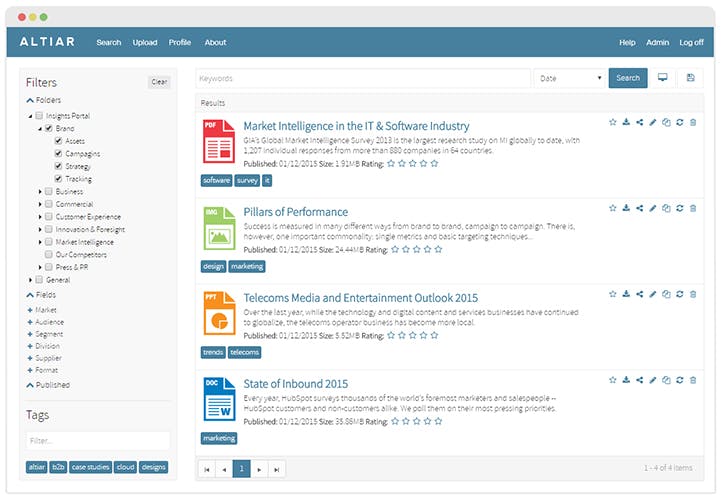Delete the State of Inbound 2015 document
Image resolution: width=721 pixels, height=500 pixels.
(x=693, y=380)
